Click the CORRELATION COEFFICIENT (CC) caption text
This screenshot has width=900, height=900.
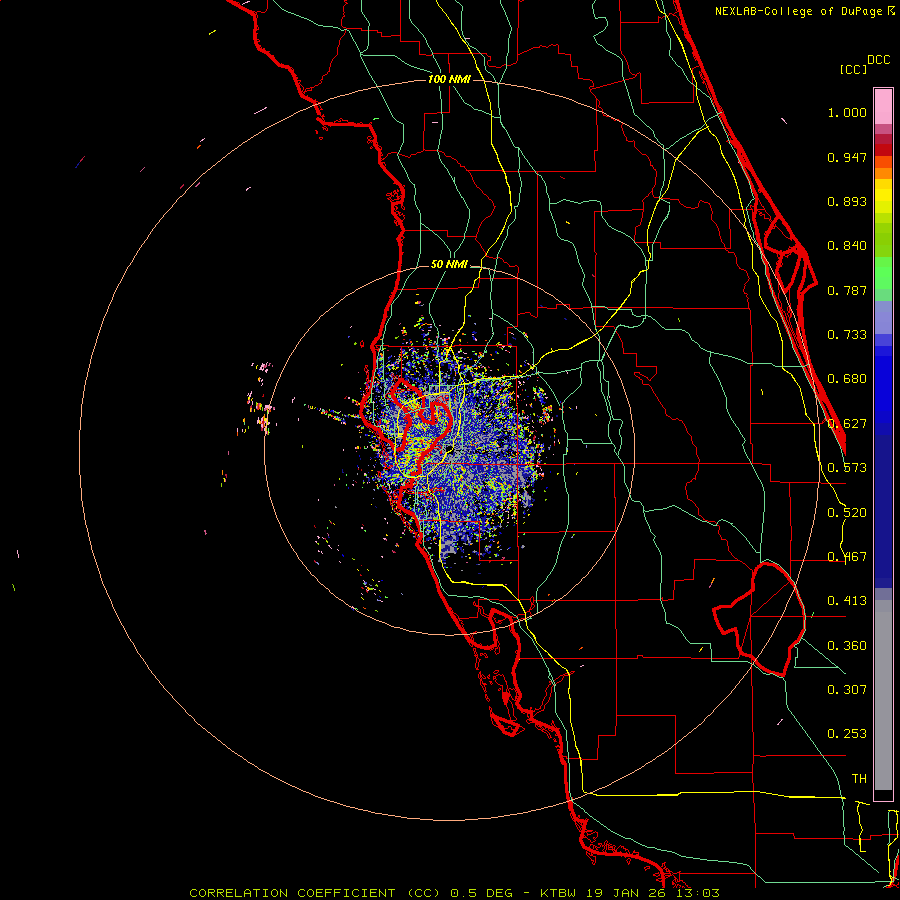[315, 893]
